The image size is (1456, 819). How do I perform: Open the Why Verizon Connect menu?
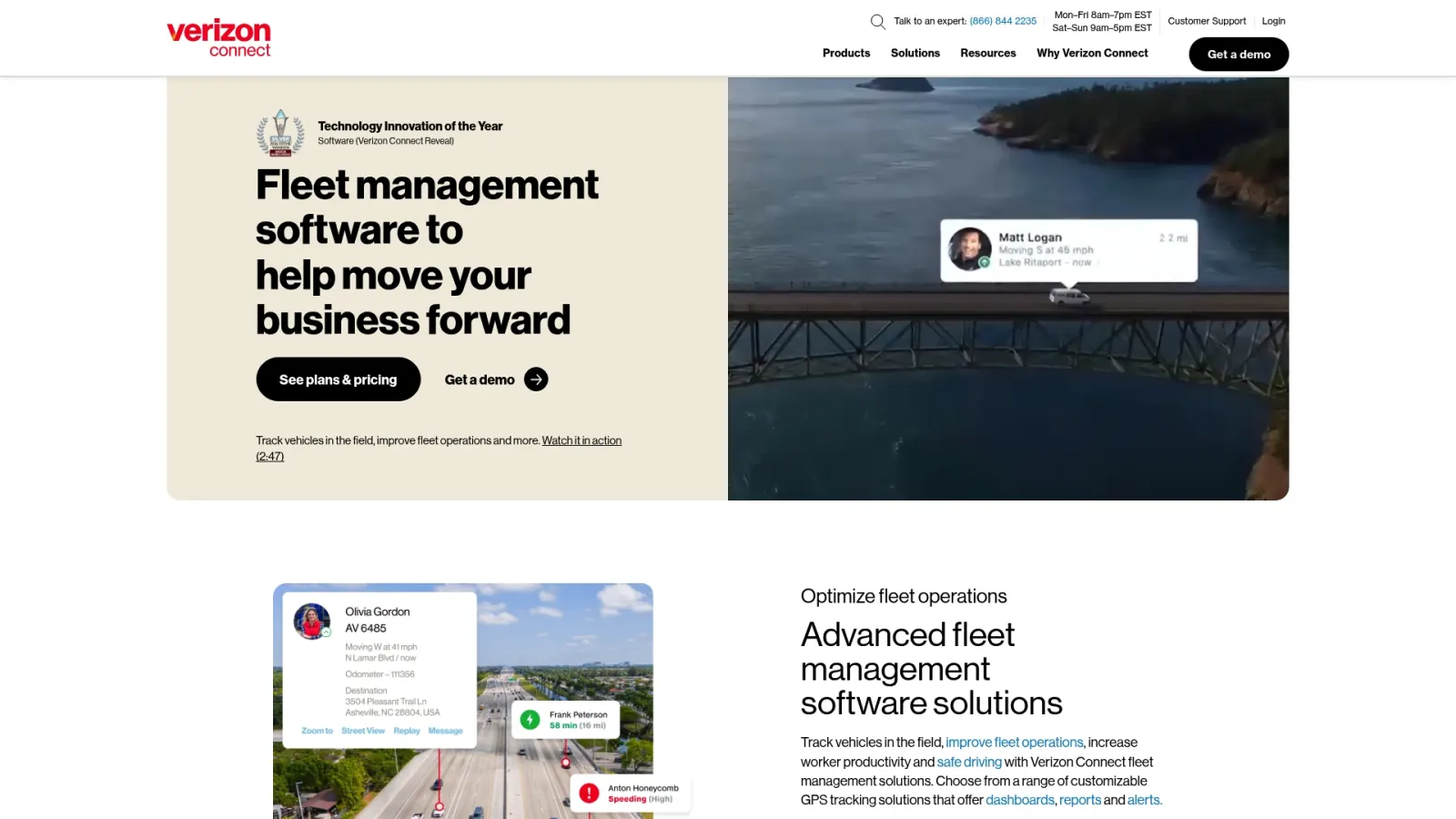1092,54
